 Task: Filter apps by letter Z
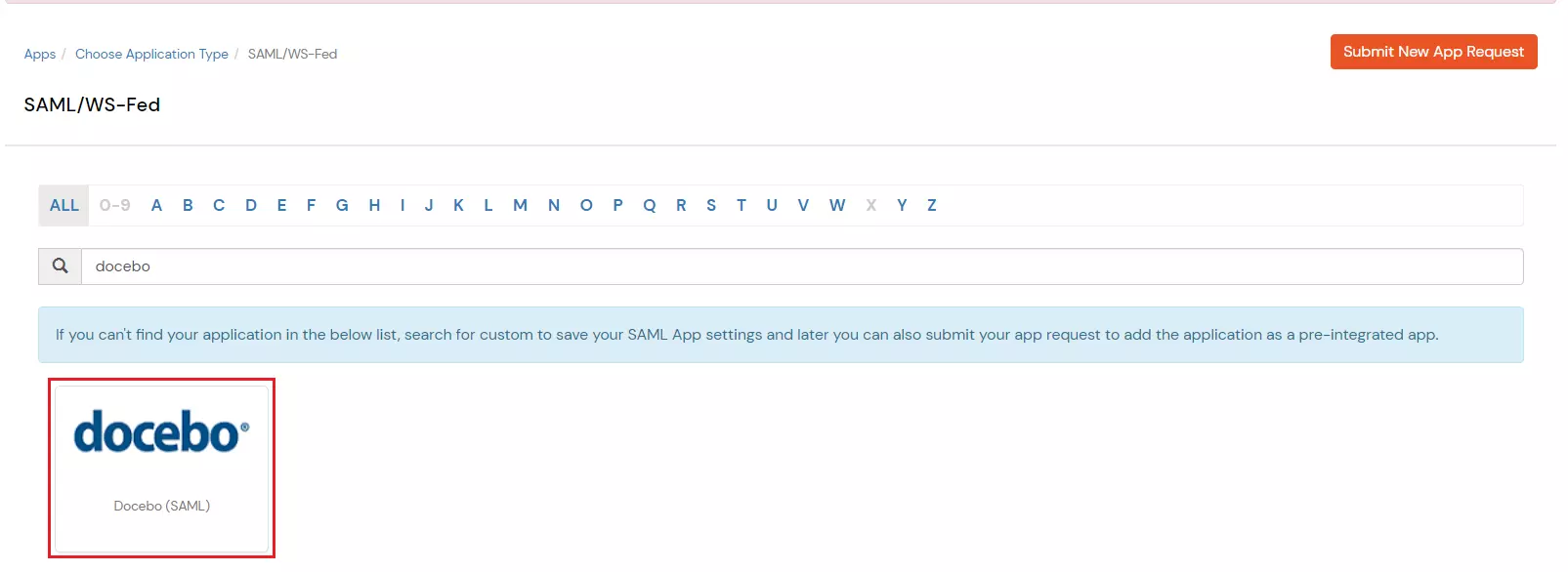click(932, 205)
